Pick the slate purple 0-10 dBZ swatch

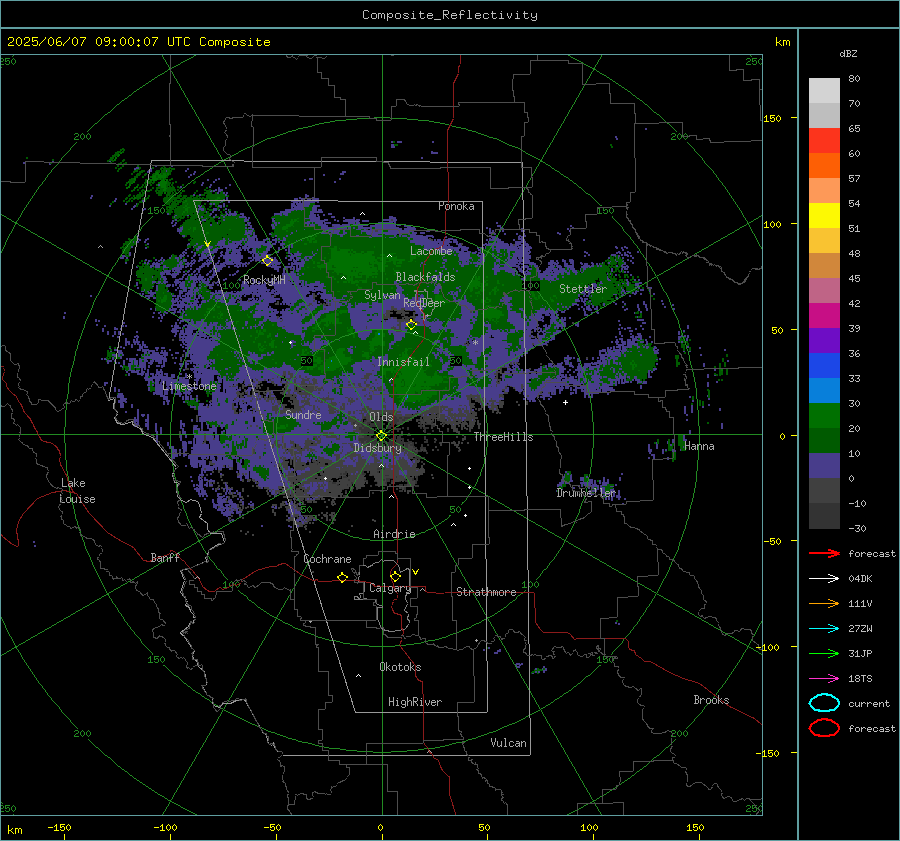[824, 466]
